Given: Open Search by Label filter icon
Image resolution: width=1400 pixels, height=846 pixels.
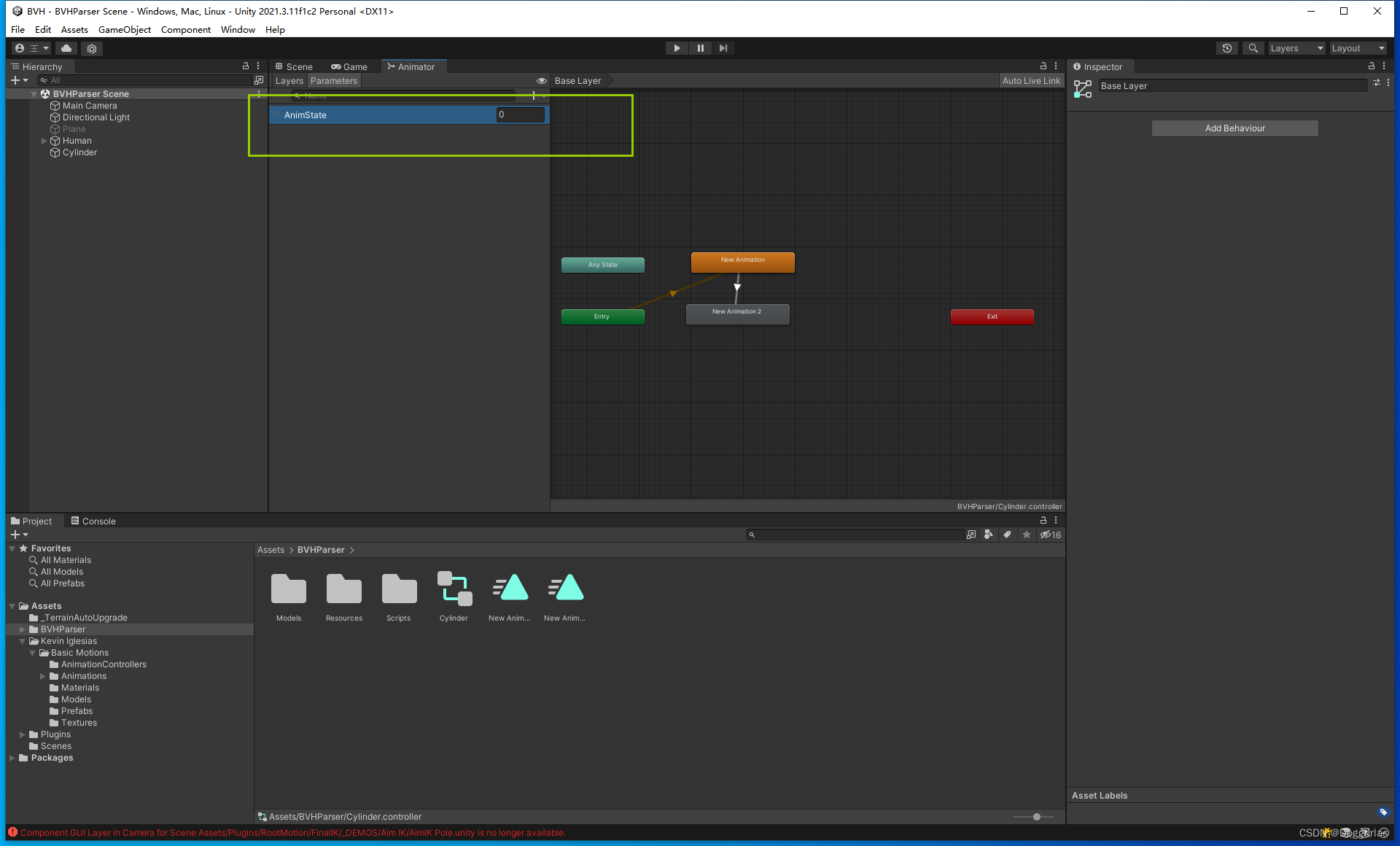Looking at the screenshot, I should tap(1007, 535).
